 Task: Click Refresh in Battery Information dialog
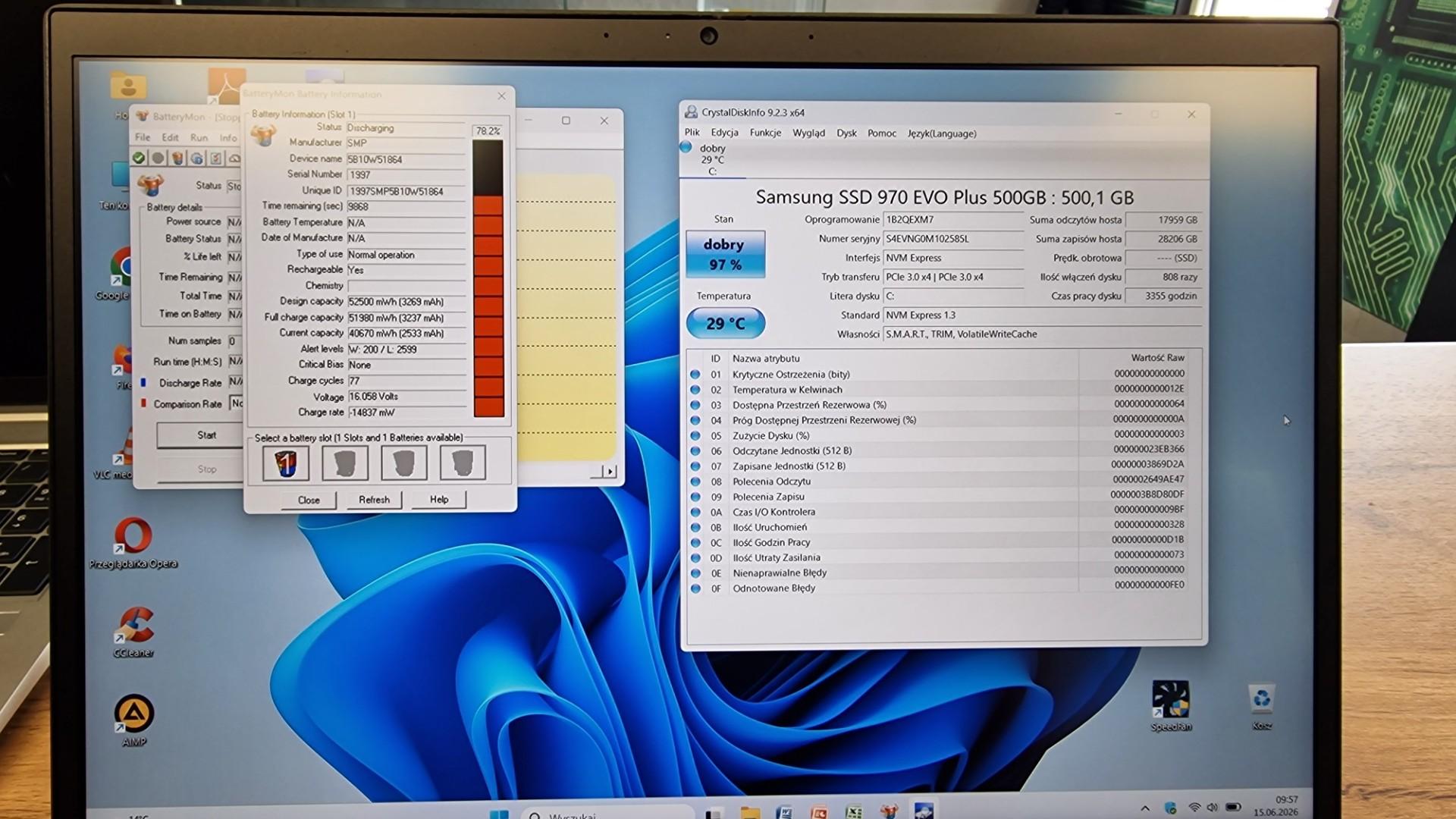(x=374, y=500)
